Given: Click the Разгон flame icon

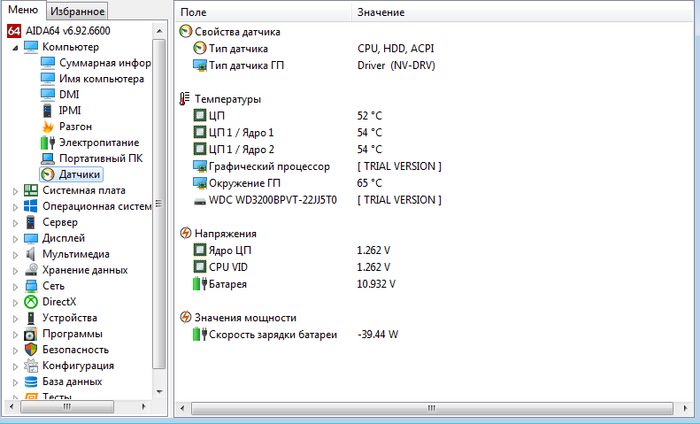Looking at the screenshot, I should point(48,127).
